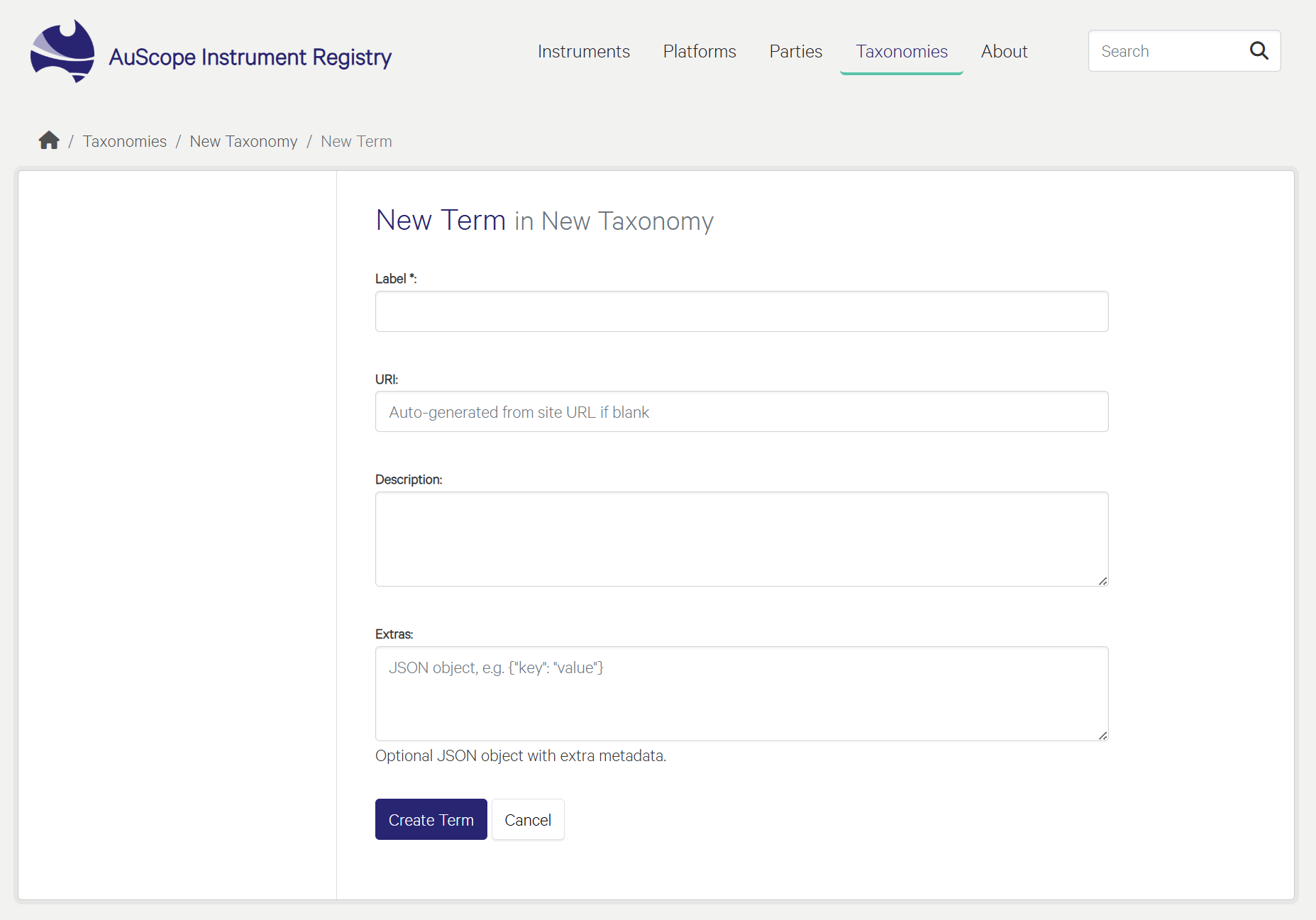1316x920 pixels.
Task: Click the AuScope Instrument Registry title
Action: pos(250,57)
